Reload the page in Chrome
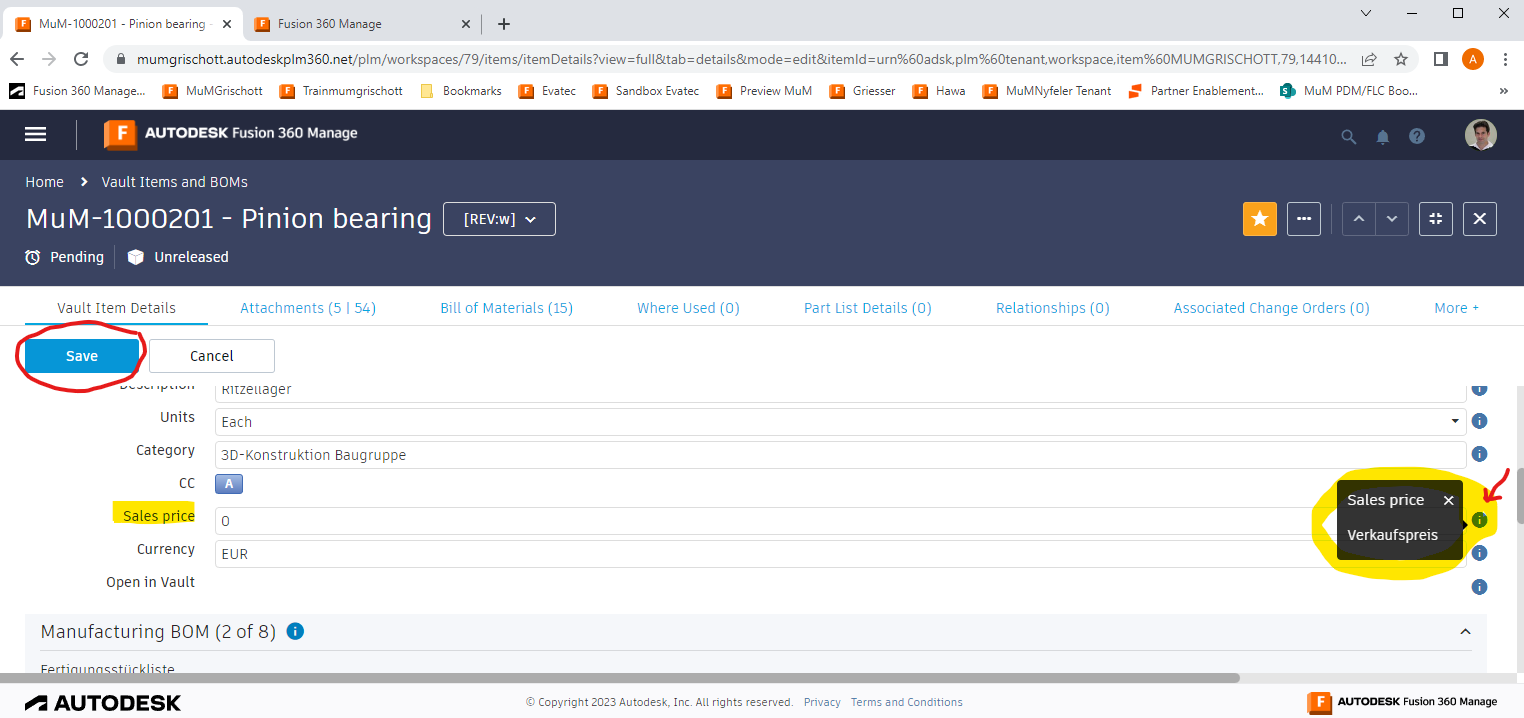 [x=81, y=59]
